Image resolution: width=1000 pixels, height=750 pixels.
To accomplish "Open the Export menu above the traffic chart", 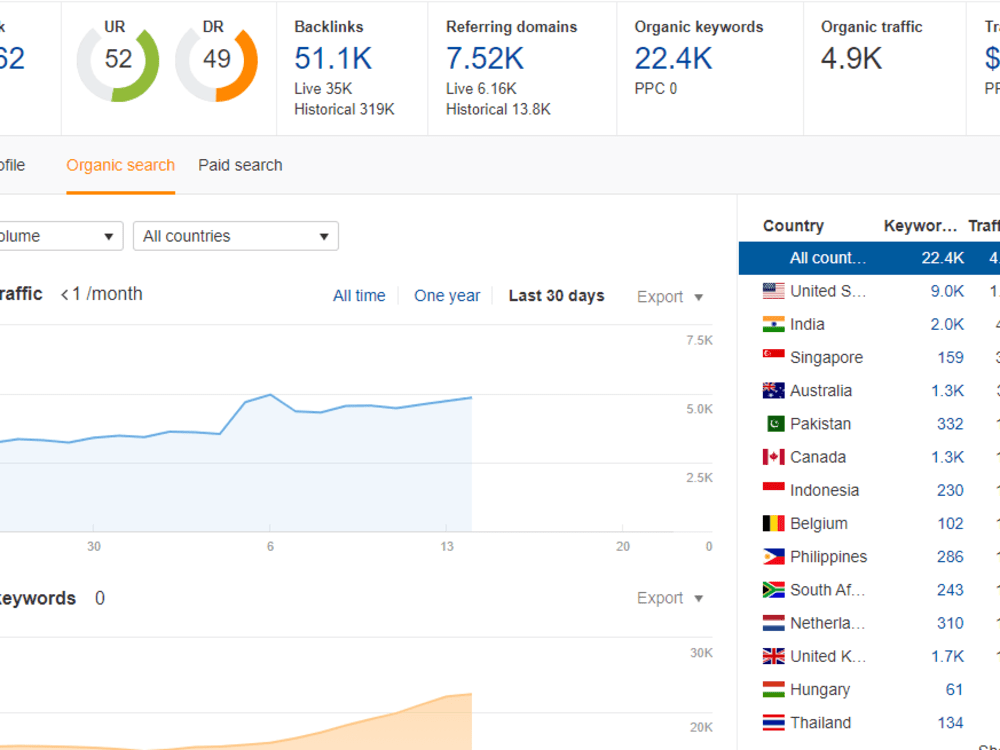I will coord(669,297).
